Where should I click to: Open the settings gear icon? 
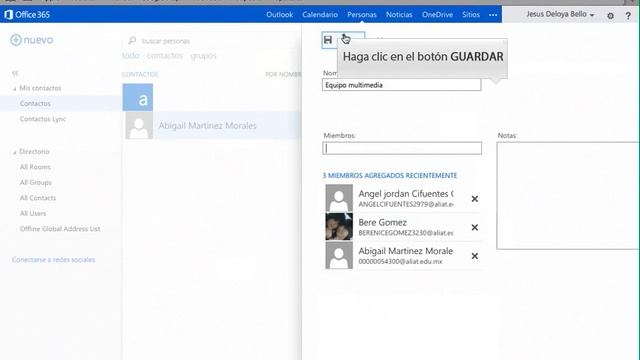click(x=610, y=16)
